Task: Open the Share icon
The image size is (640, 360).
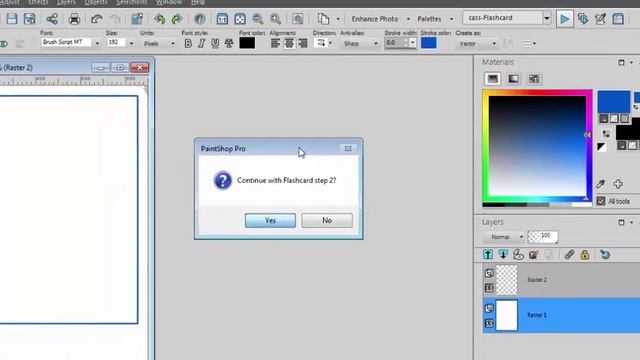Action: coord(52,19)
